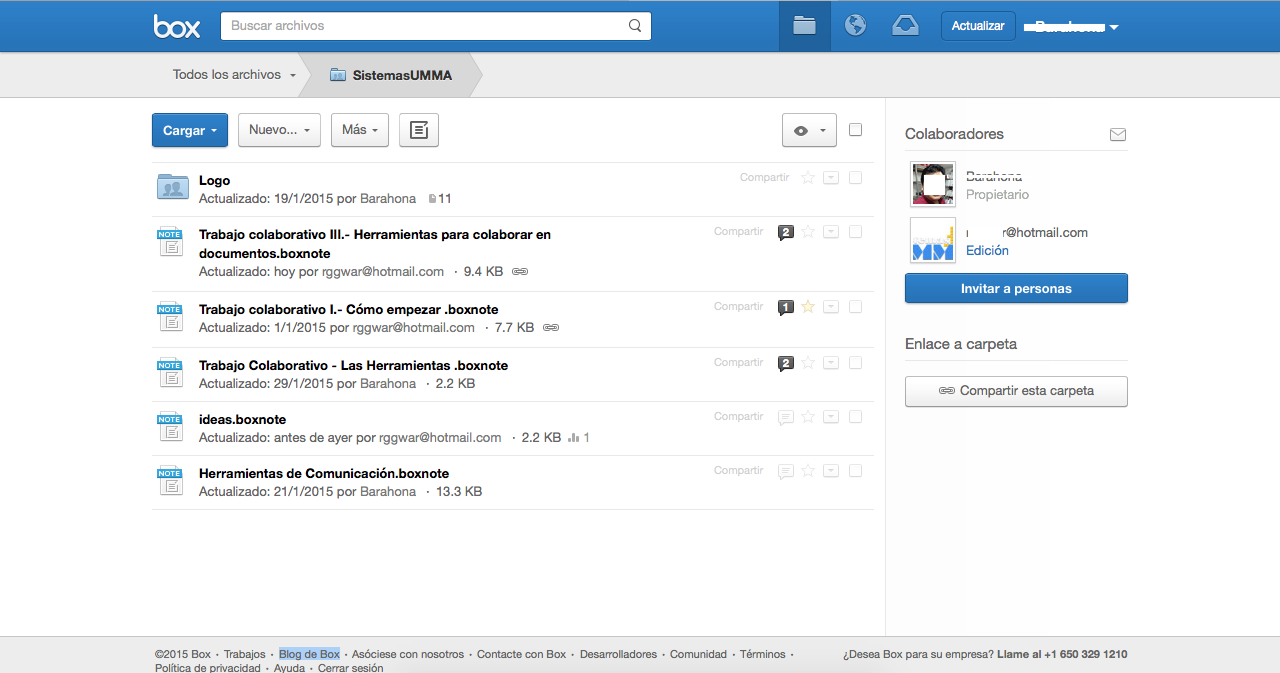Open the files folder icon in header
This screenshot has width=1280, height=673.
(x=805, y=26)
